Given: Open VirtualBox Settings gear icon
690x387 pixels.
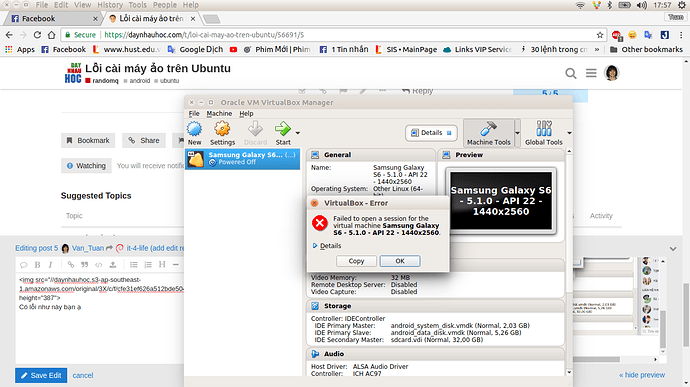Looking at the screenshot, I should tap(222, 129).
